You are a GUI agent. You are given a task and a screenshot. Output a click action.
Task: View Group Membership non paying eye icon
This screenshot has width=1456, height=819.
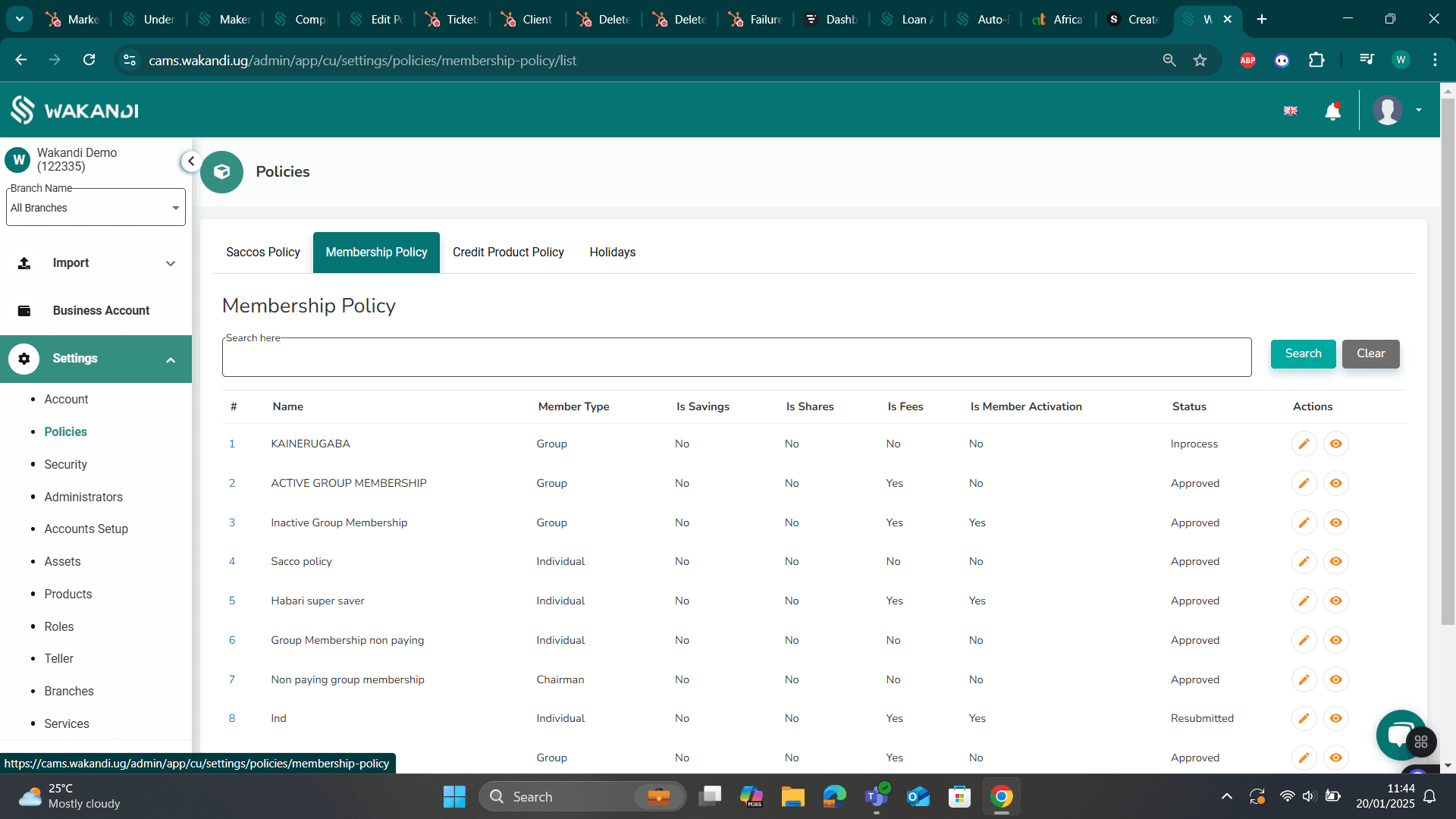tap(1335, 640)
